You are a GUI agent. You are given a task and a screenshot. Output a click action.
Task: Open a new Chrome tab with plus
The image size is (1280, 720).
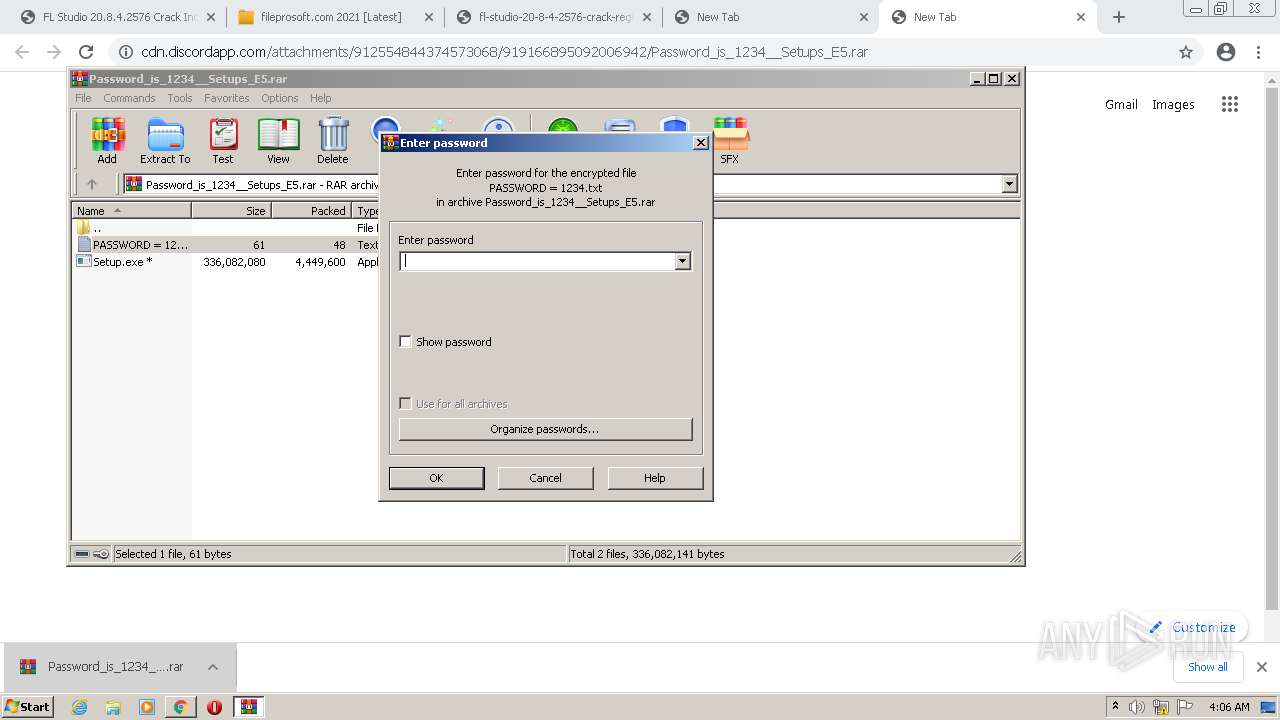click(x=1119, y=17)
